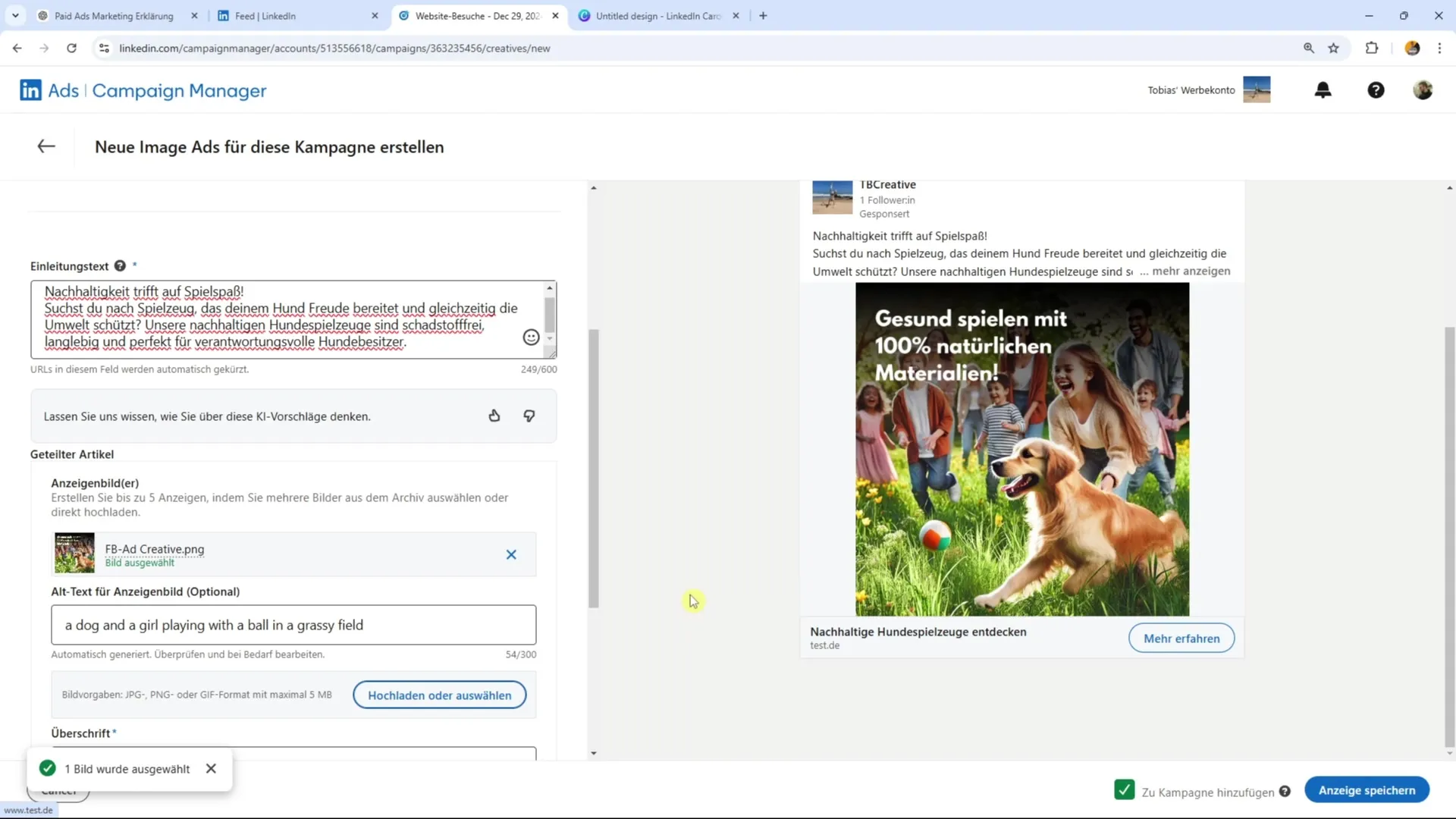Click the 'Campaign Manager' title text
This screenshot has height=819, width=1456.
tap(179, 90)
